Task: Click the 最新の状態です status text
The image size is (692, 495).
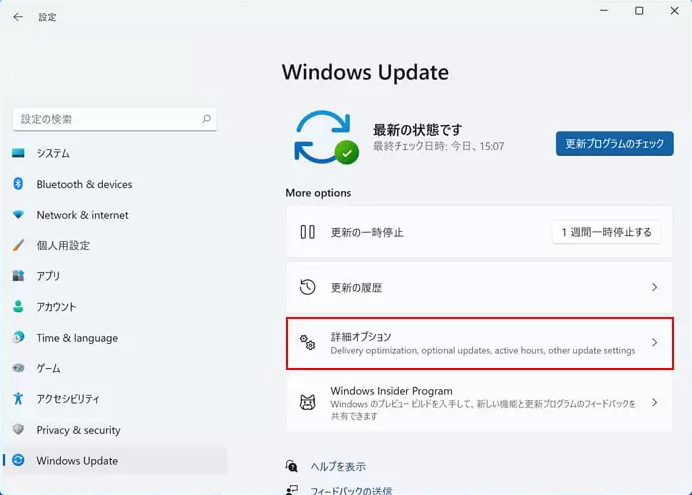Action: (417, 130)
